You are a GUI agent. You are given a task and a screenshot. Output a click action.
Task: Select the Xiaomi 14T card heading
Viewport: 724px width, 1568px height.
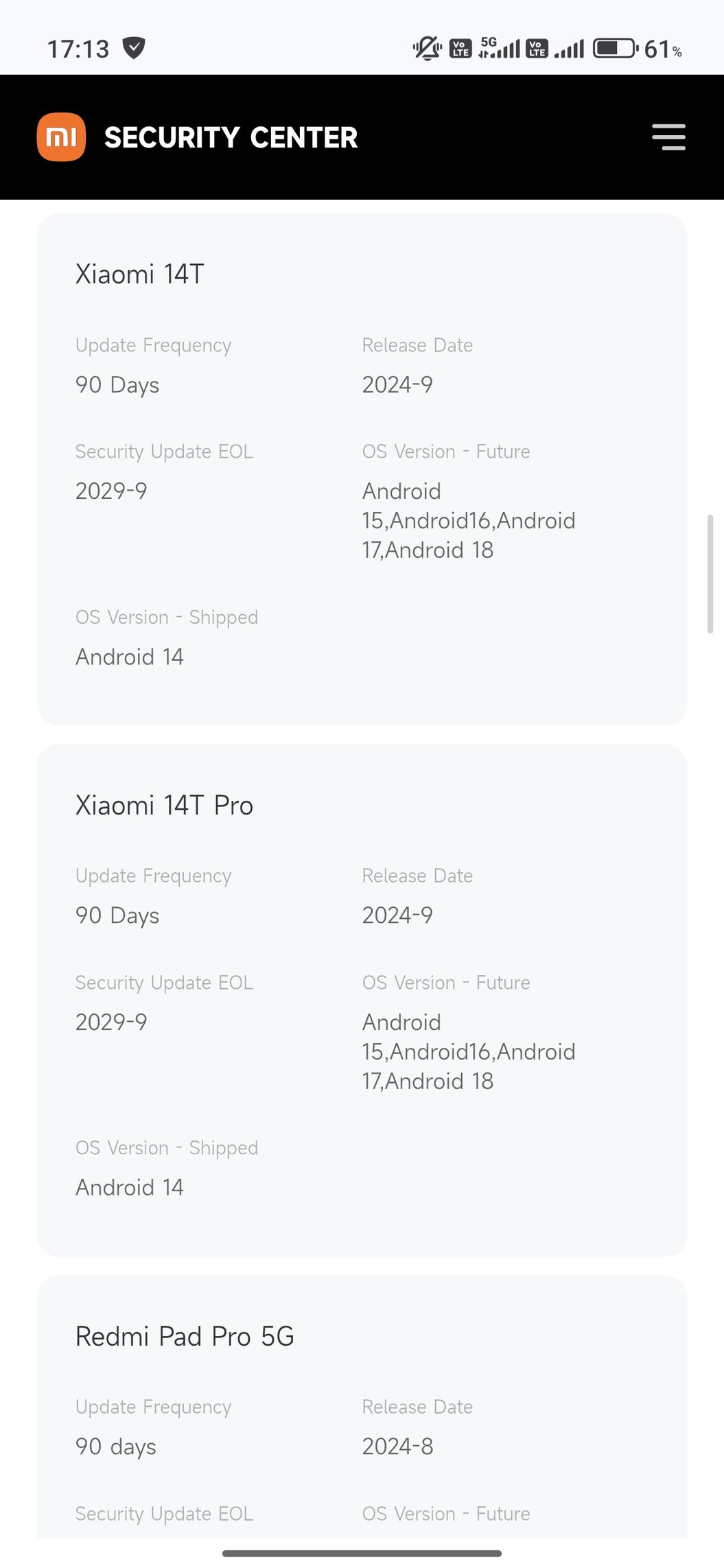[140, 274]
